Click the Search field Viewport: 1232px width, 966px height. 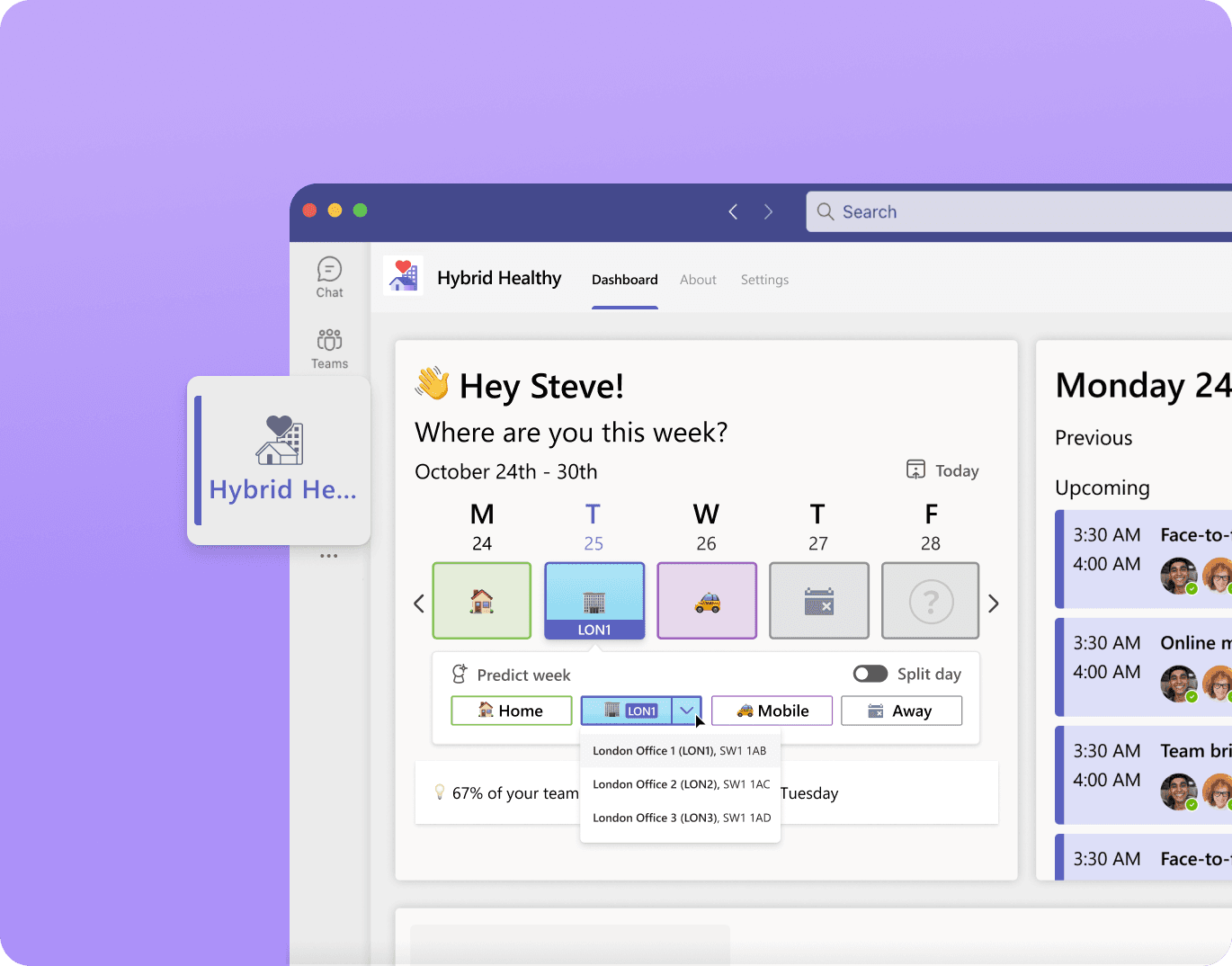[x=1019, y=212]
